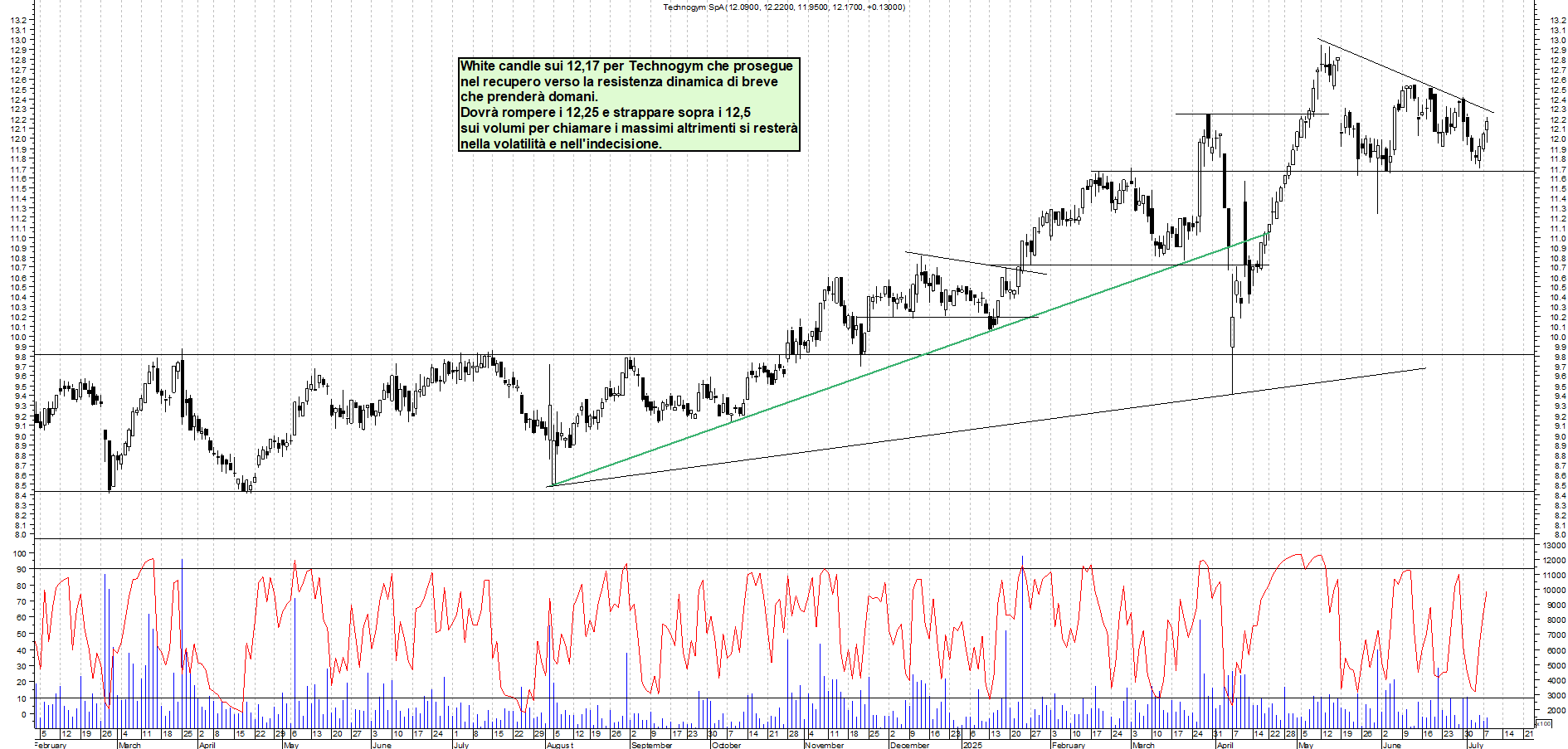Screen dimensions: 1568x749
Task: Click the 2000 volume scale label
Action: coord(1555,711)
